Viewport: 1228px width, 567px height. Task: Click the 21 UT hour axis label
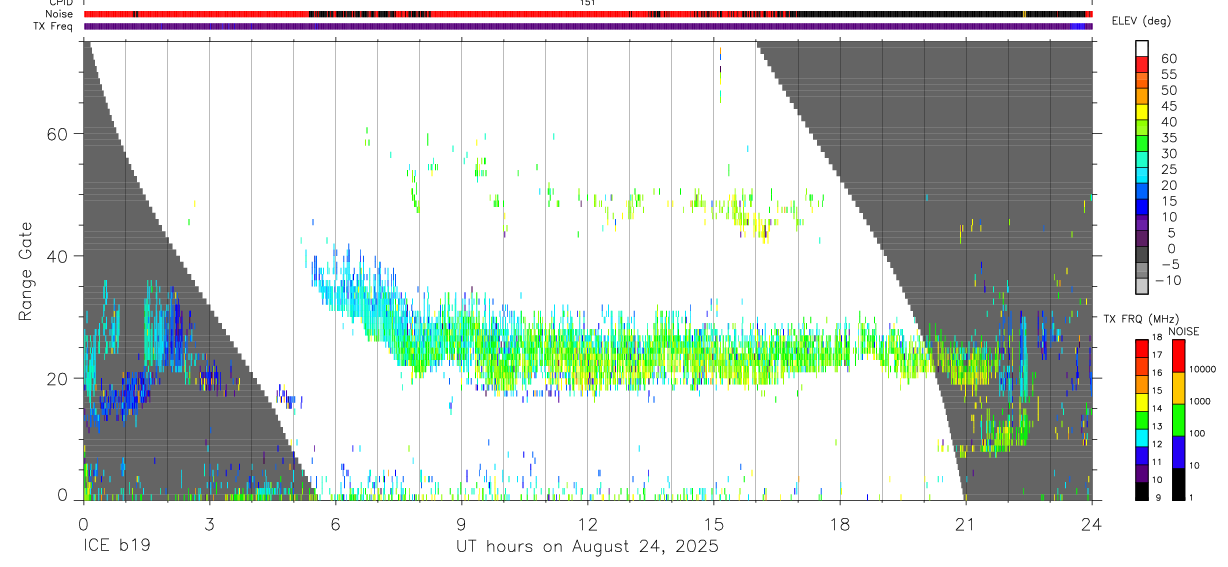[x=965, y=525]
